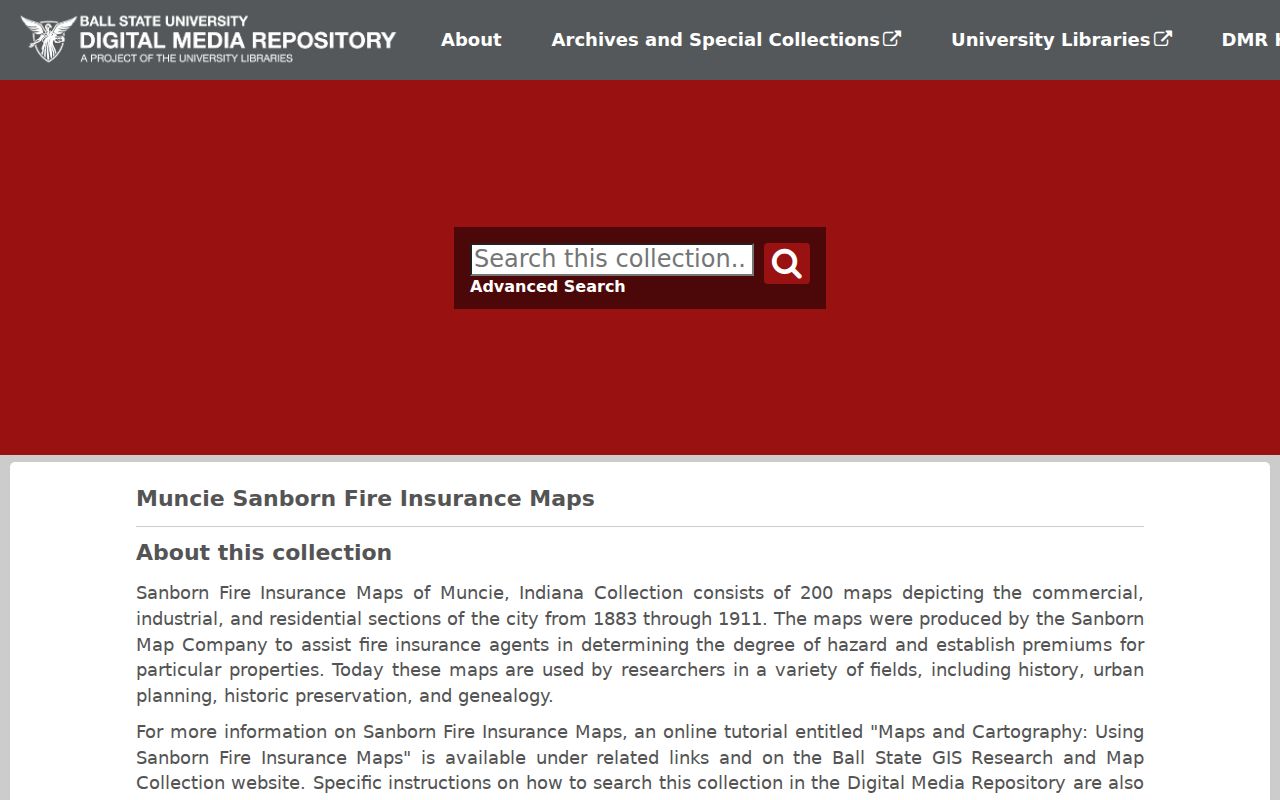Viewport: 1280px width, 800px height.
Task: Focus the Search this collection field
Action: pyautogui.click(x=612, y=260)
